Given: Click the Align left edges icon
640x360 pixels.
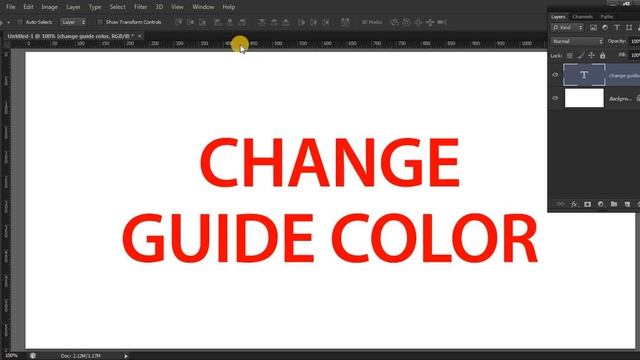Looking at the screenshot, I should 218,22.
